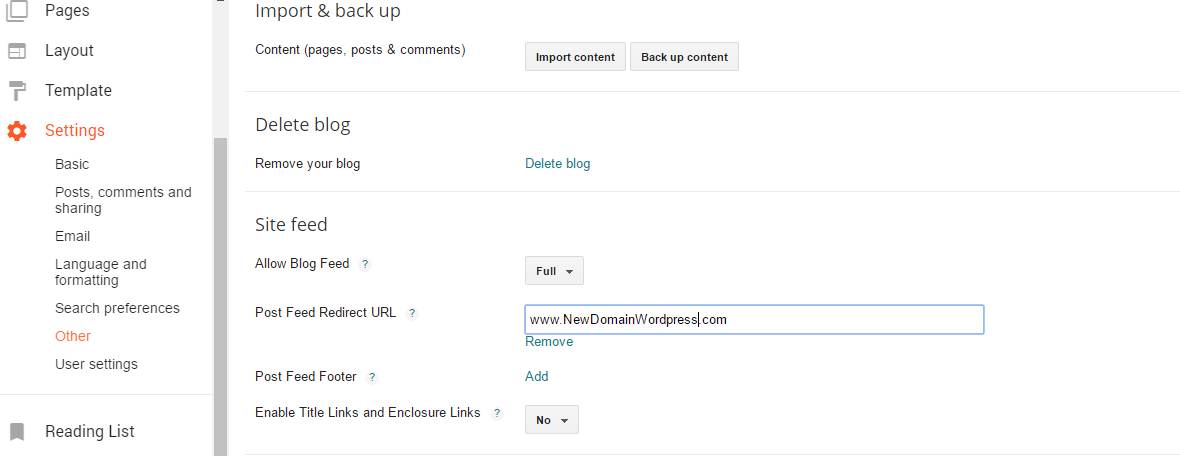1180x456 pixels.
Task: Expand the Enable Title Links No dropdown
Action: (552, 420)
